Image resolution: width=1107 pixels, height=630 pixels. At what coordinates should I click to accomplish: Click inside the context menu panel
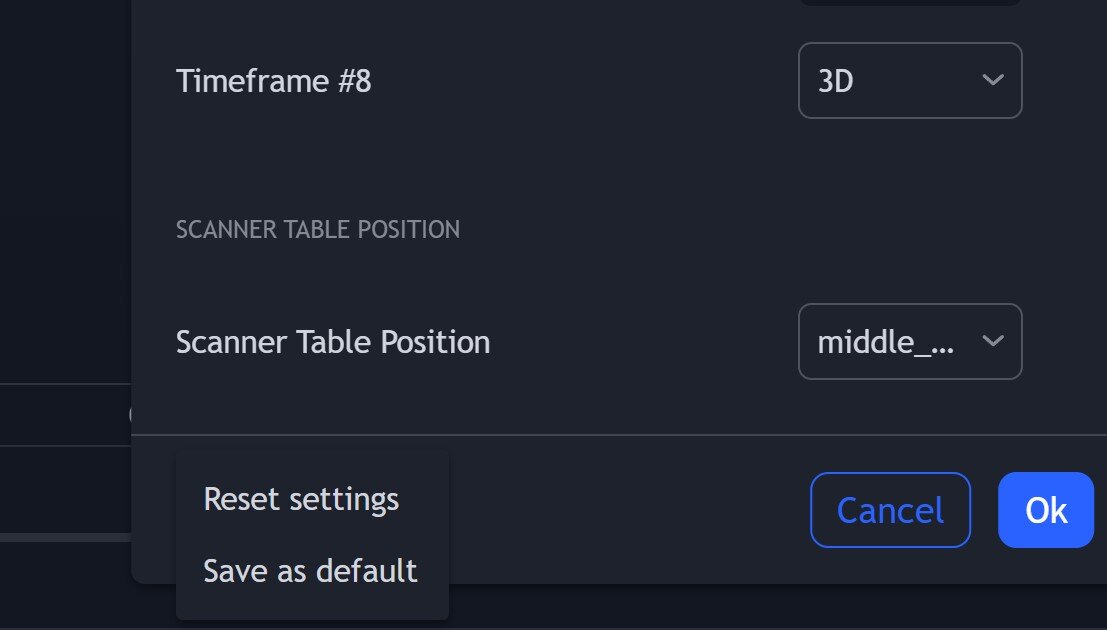[x=312, y=535]
